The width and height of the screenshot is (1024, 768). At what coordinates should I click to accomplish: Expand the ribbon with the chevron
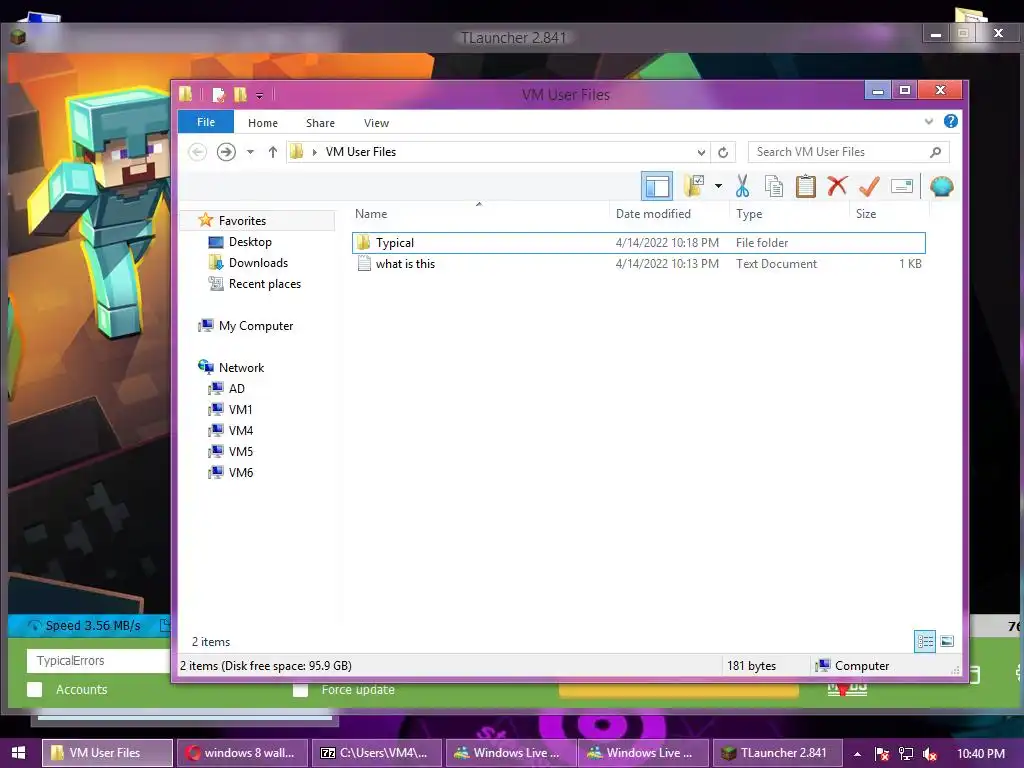929,121
